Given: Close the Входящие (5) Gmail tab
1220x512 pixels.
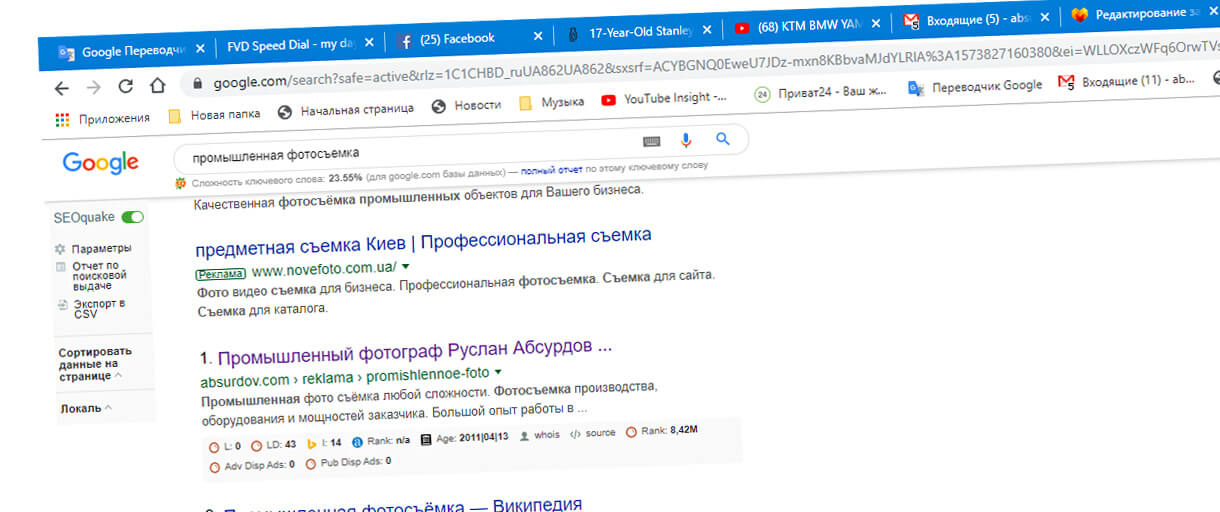Looking at the screenshot, I should tap(1045, 18).
